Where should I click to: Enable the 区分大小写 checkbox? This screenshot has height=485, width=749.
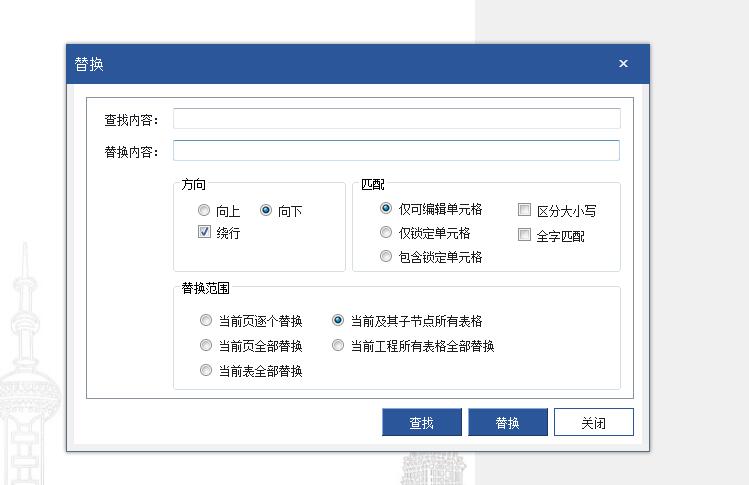pyautogui.click(x=524, y=211)
